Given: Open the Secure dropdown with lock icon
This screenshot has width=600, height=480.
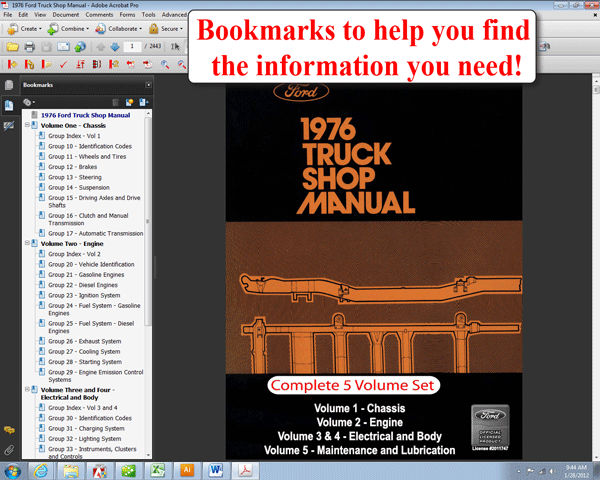Looking at the screenshot, I should tap(166, 29).
